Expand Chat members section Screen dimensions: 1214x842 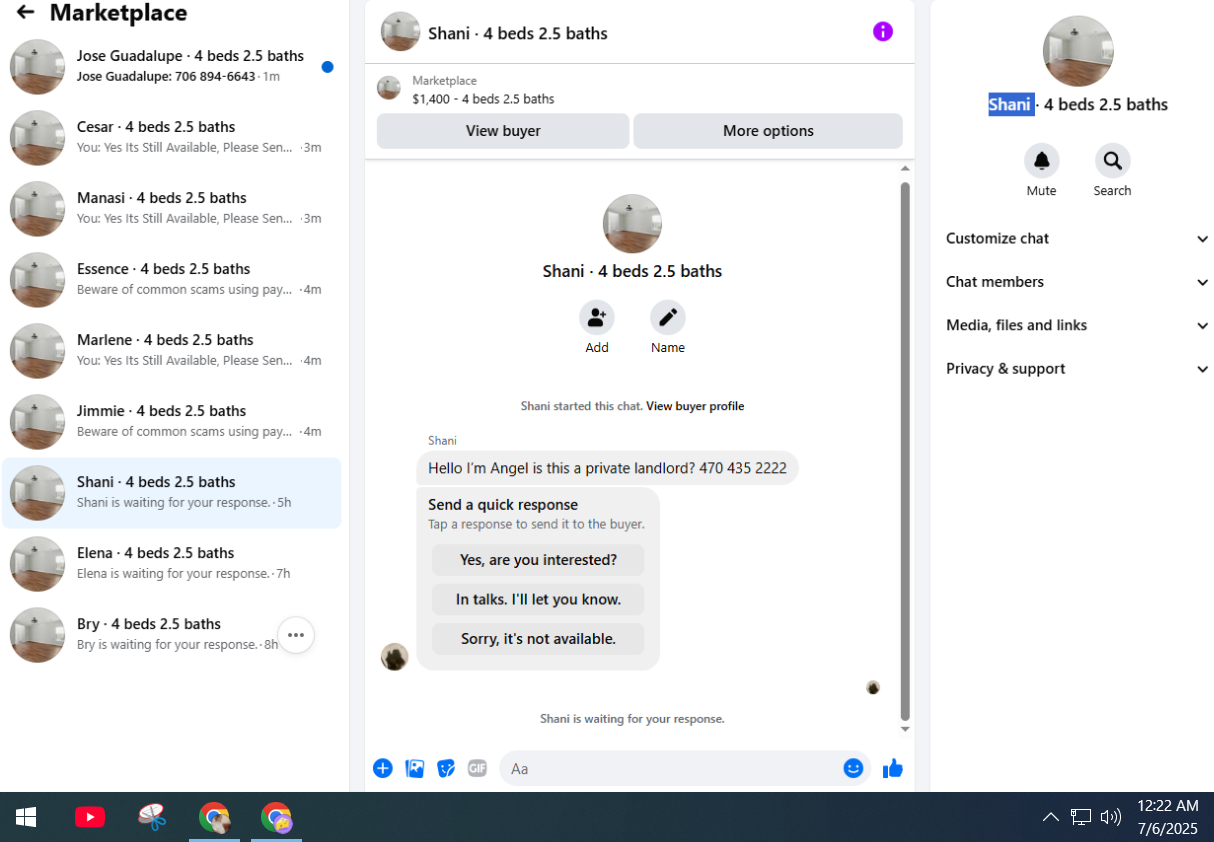point(1078,282)
